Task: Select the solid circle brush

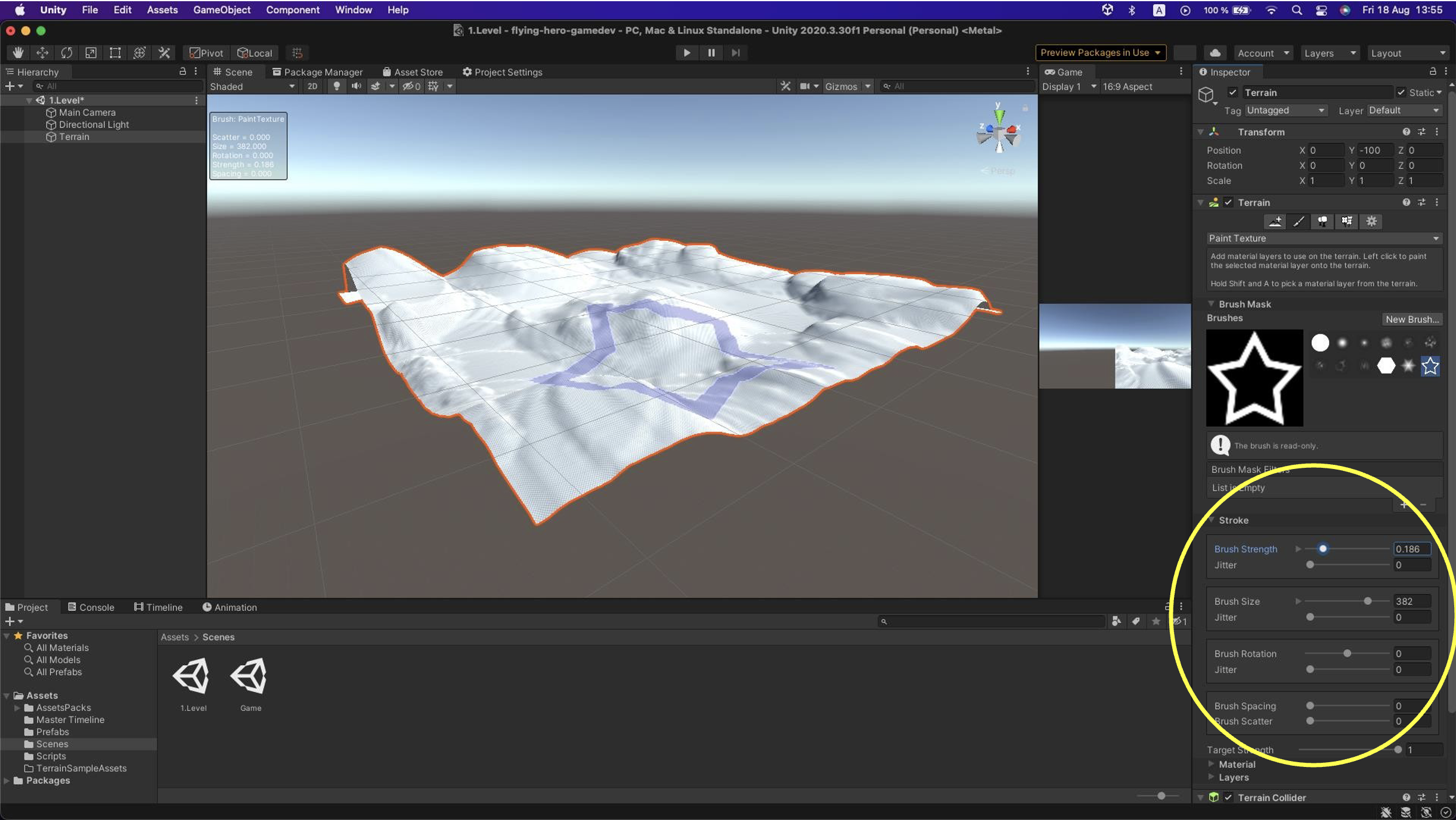Action: point(1320,343)
